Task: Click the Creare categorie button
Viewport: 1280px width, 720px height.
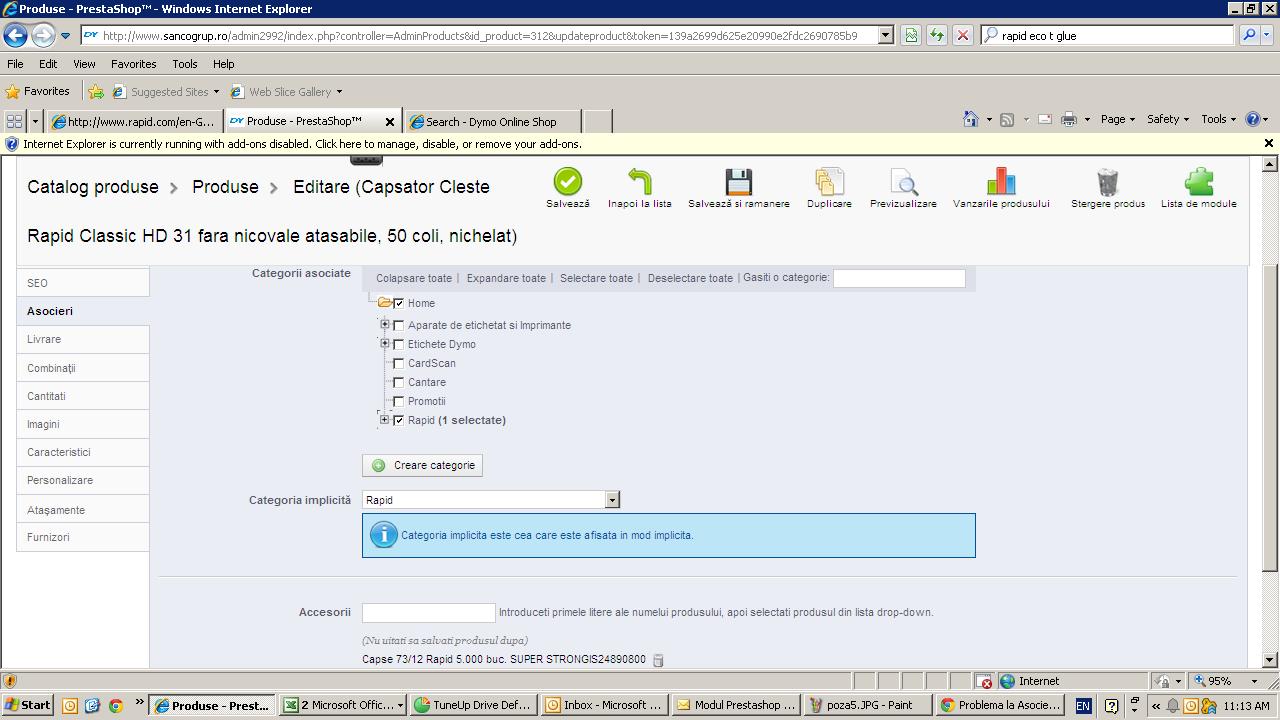Action: pyautogui.click(x=422, y=465)
